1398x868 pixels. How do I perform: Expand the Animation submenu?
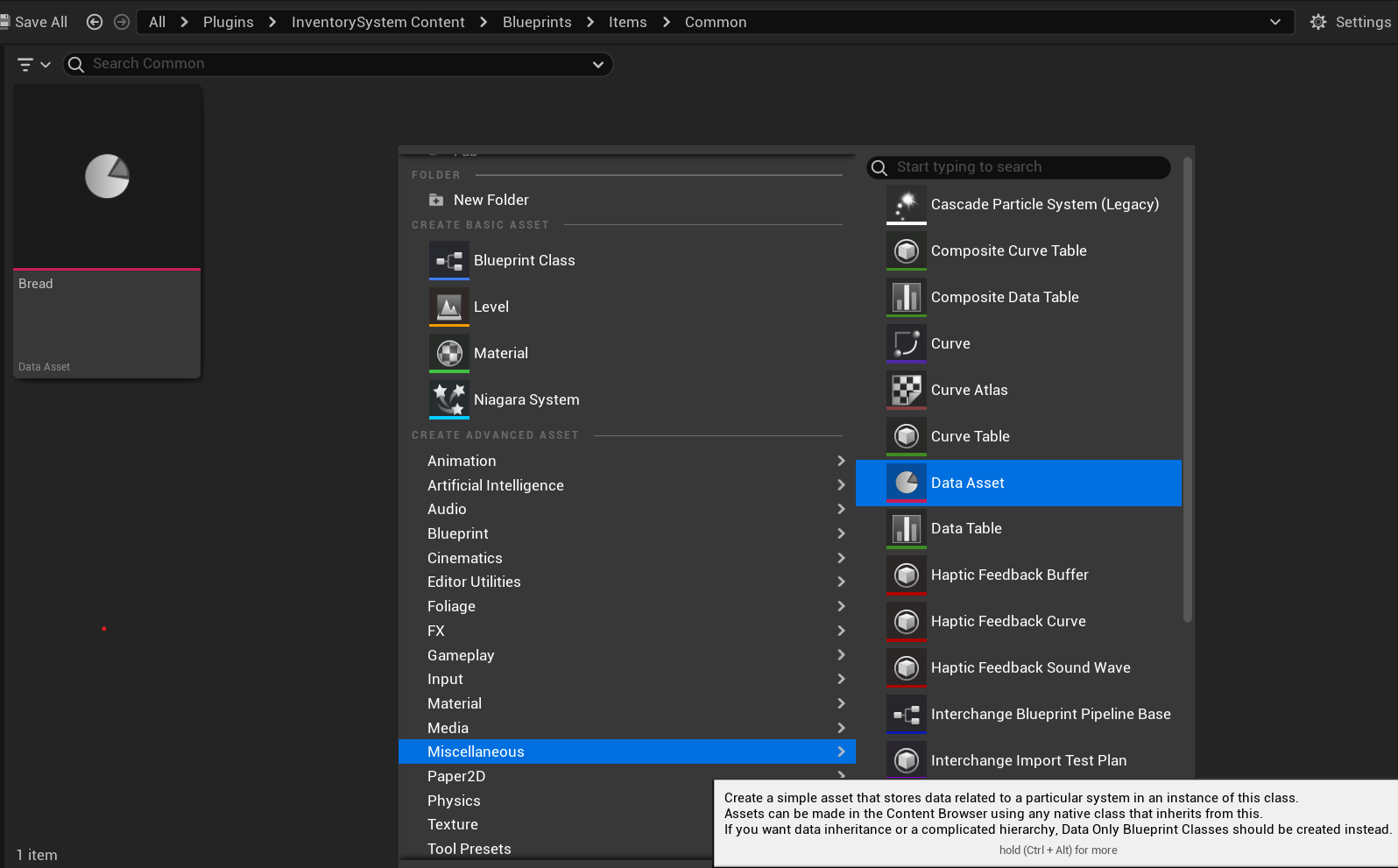(x=627, y=461)
